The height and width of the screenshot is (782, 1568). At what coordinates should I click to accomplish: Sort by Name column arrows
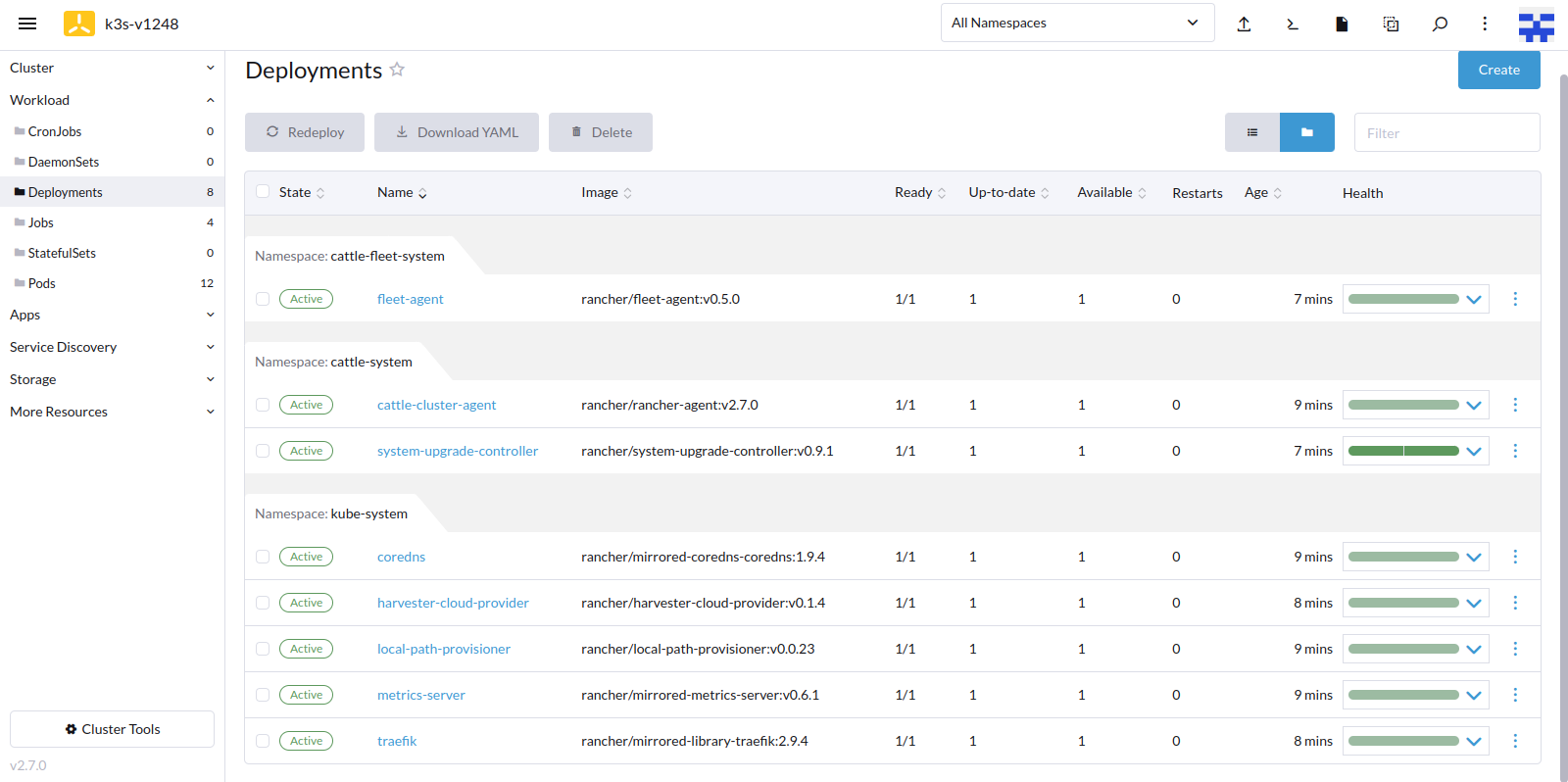422,193
